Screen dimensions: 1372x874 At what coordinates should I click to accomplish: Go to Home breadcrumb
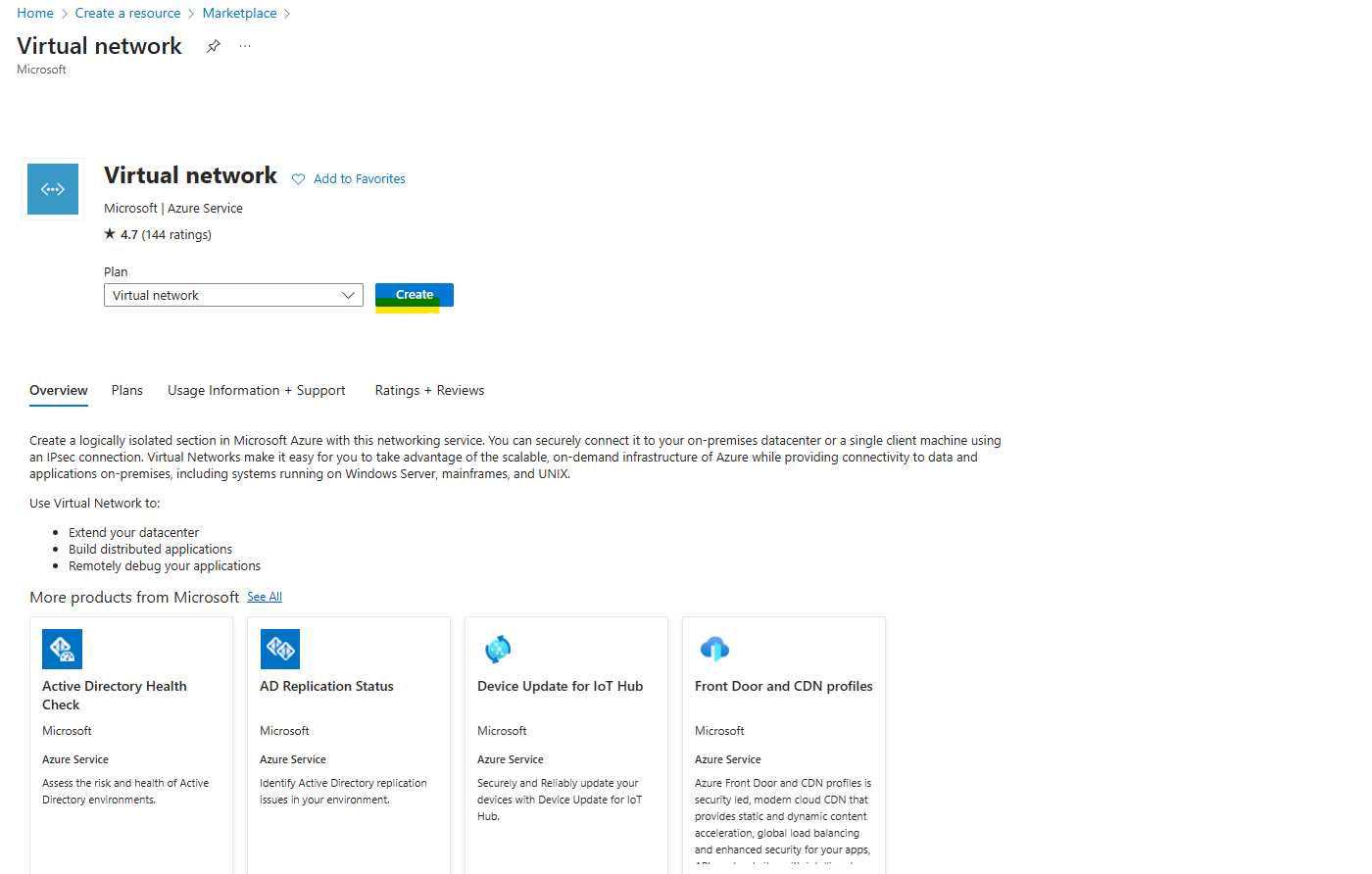[x=35, y=13]
